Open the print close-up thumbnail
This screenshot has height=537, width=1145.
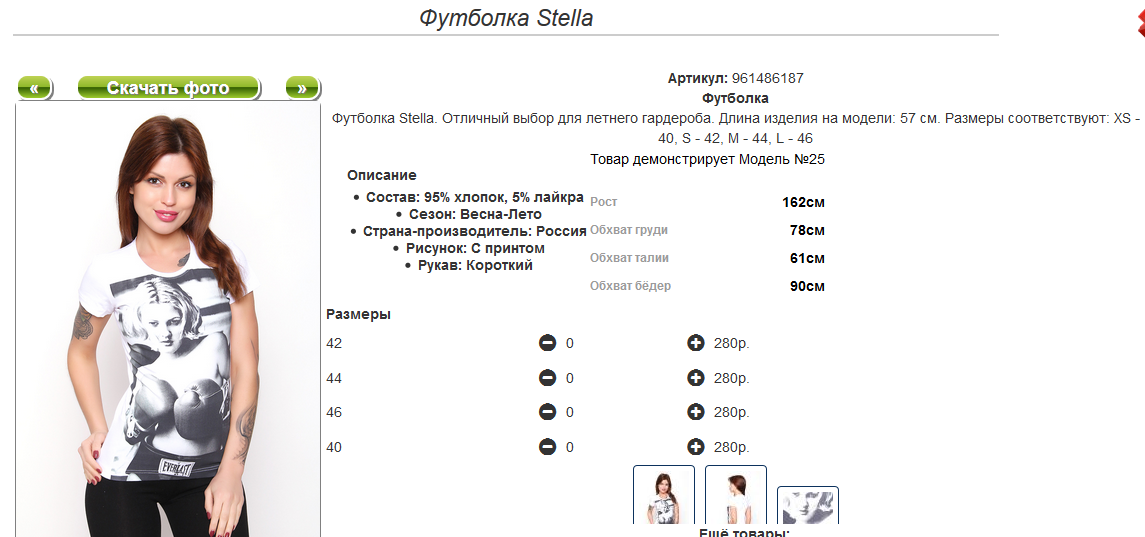tap(808, 506)
